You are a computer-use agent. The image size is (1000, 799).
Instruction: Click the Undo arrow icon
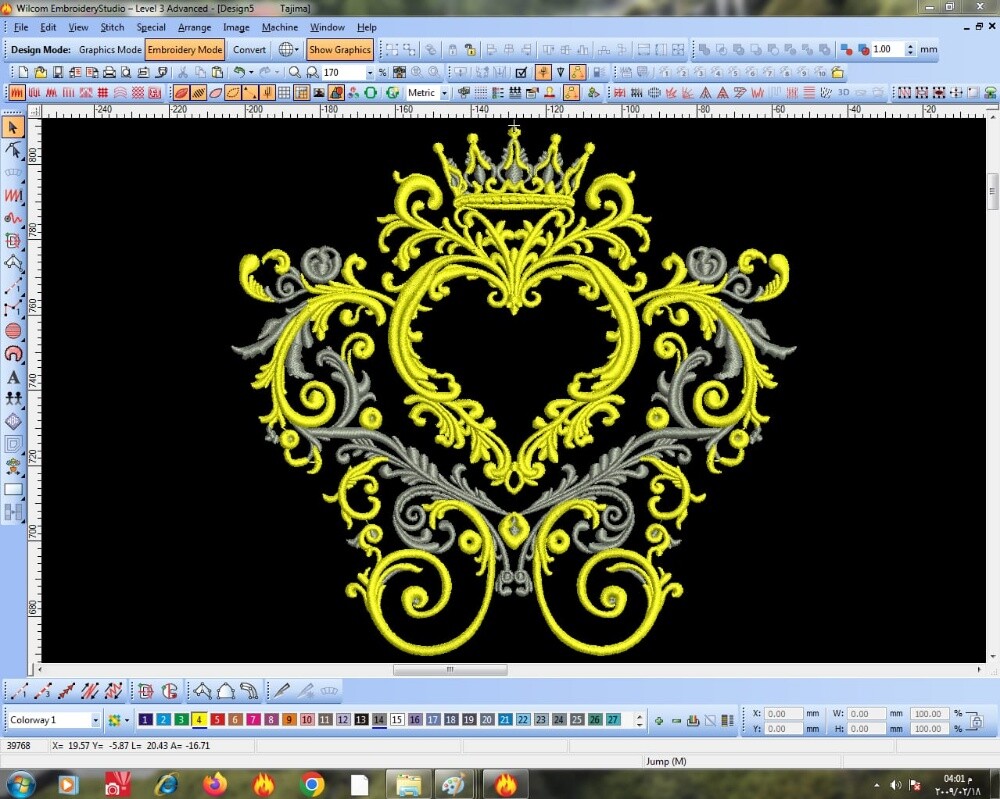click(x=239, y=73)
